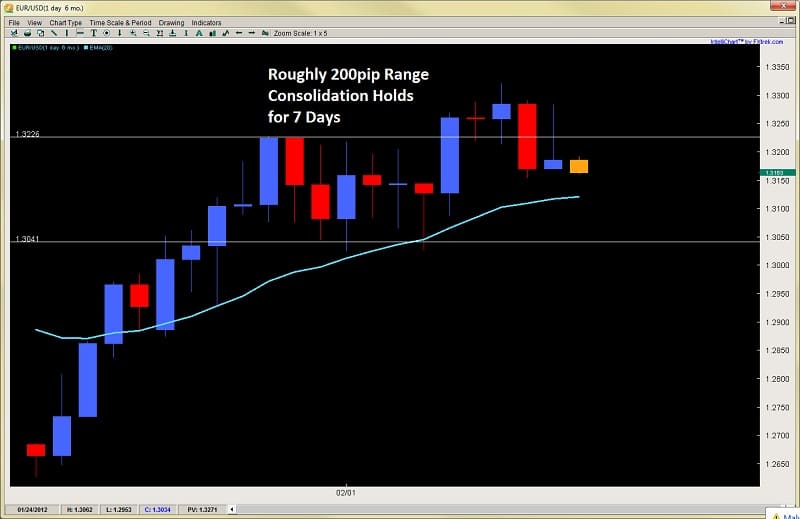Open the IntelliChart by FXtrek.com link
Image resolution: width=800 pixels, height=519 pixels.
click(x=746, y=42)
